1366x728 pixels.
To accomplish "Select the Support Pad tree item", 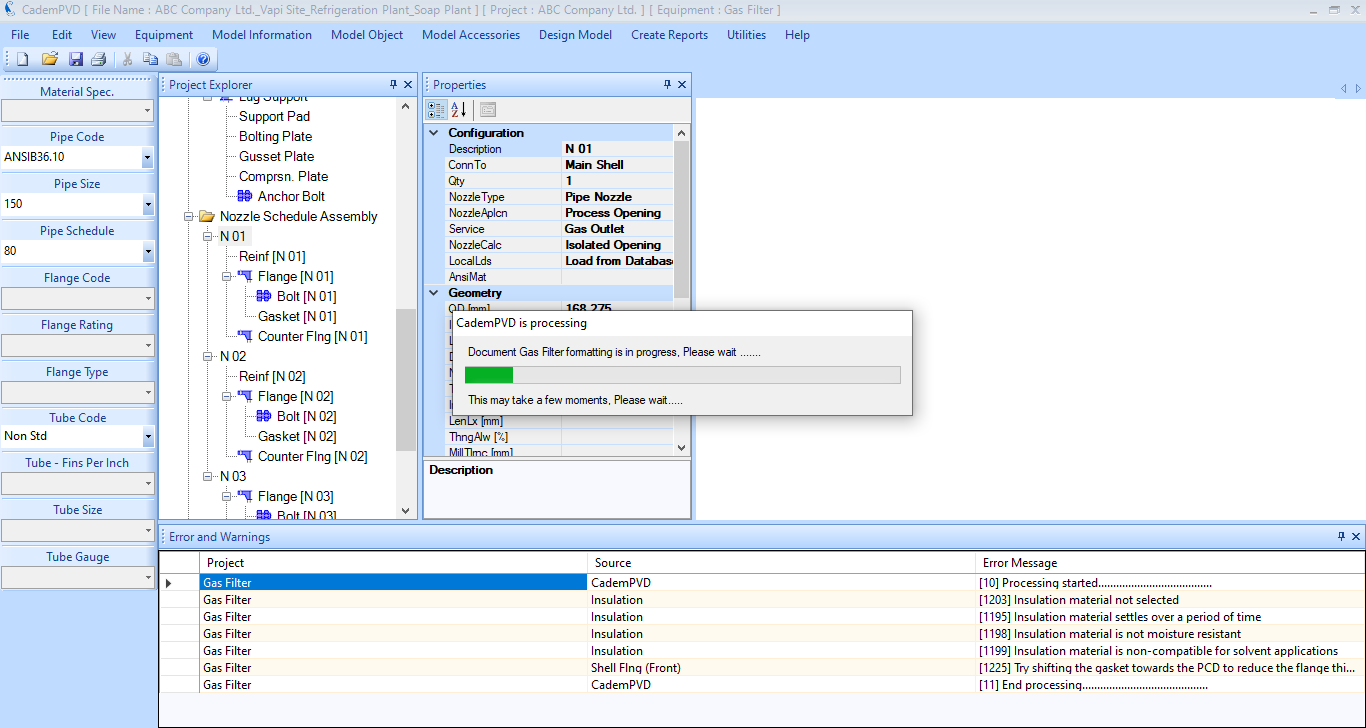I will pos(274,116).
